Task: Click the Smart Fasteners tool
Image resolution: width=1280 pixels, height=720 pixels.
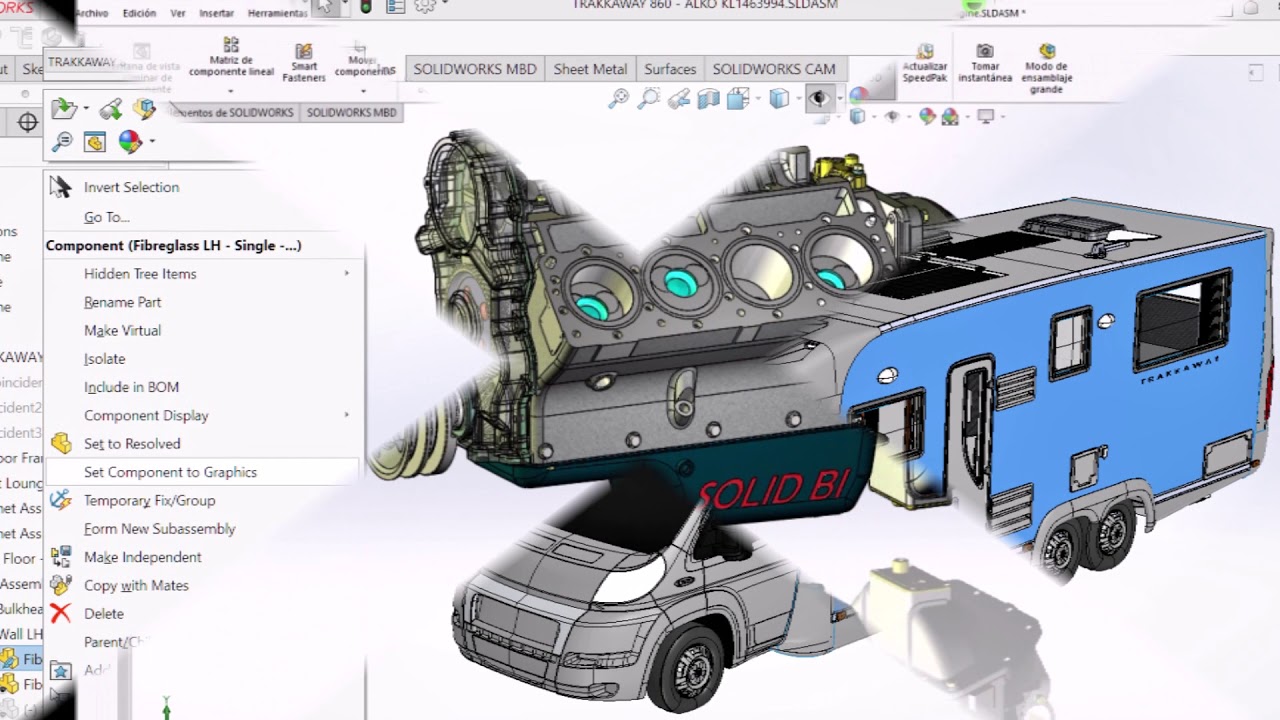Action: (304, 62)
